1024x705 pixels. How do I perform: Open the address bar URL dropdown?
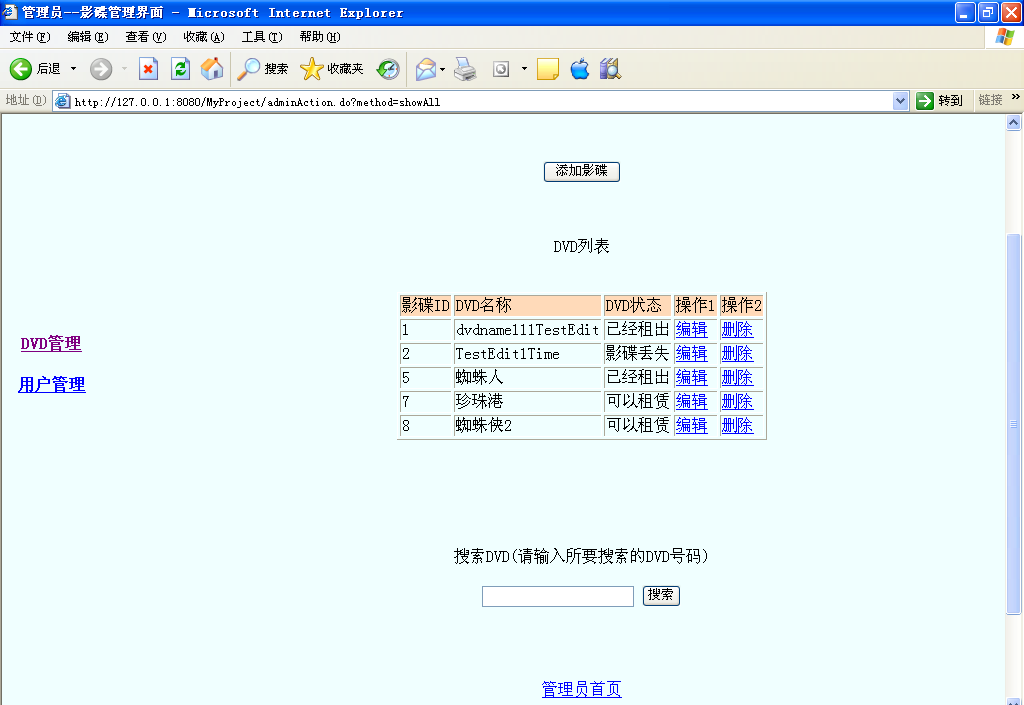[x=900, y=101]
